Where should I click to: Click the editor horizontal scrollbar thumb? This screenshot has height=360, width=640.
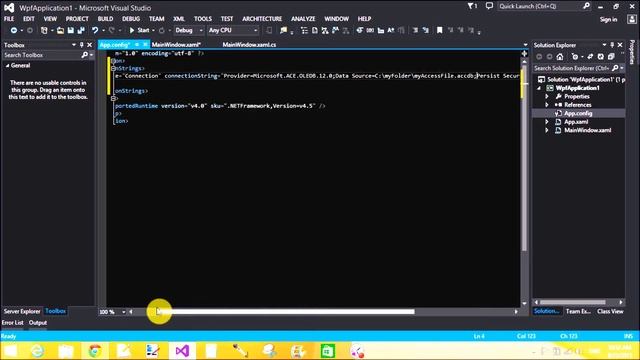[285, 312]
